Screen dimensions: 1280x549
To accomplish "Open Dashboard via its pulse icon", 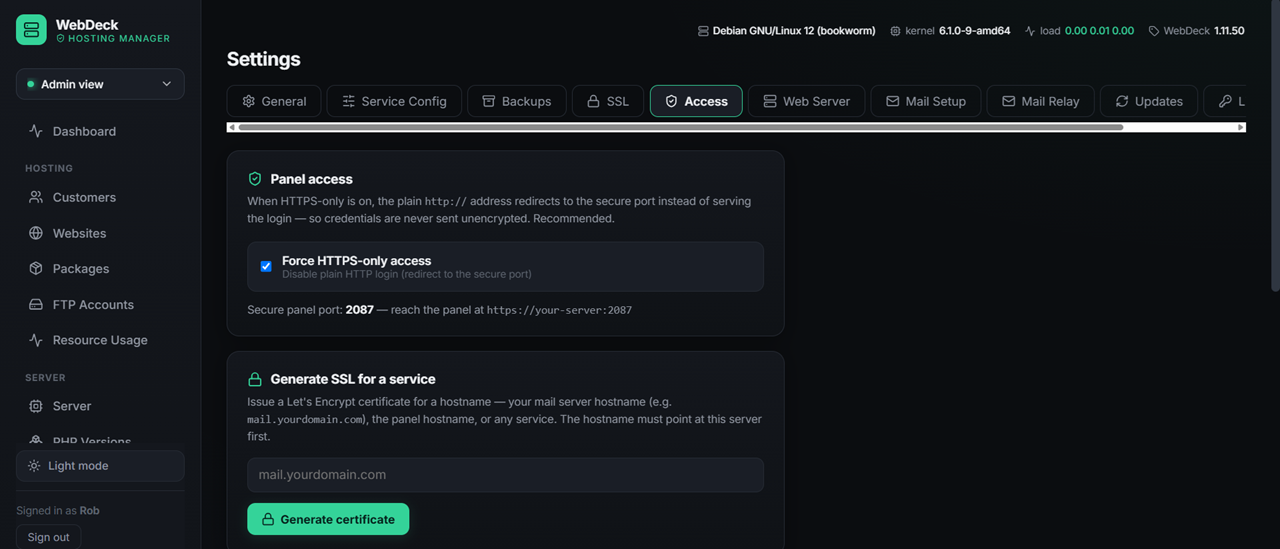I will tap(36, 131).
